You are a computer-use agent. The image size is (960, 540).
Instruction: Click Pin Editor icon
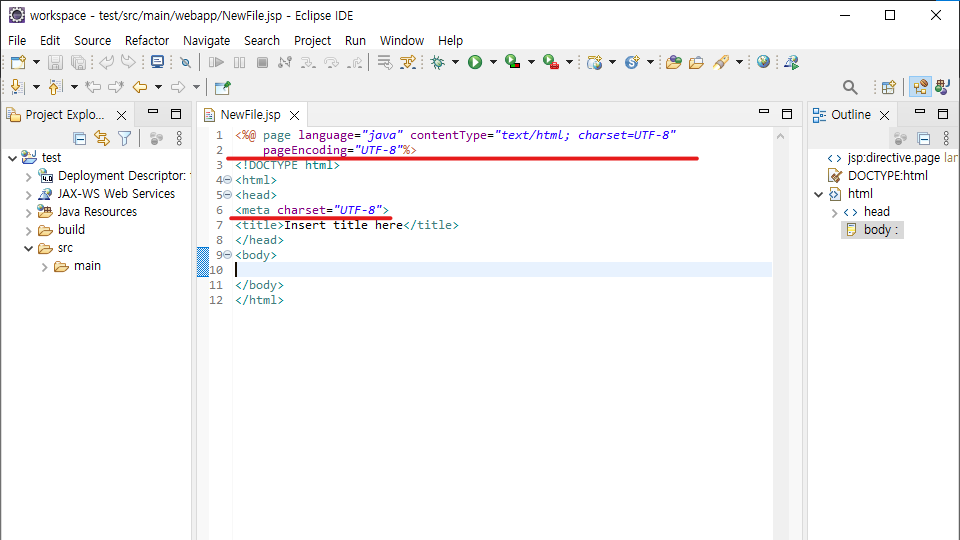coord(222,88)
